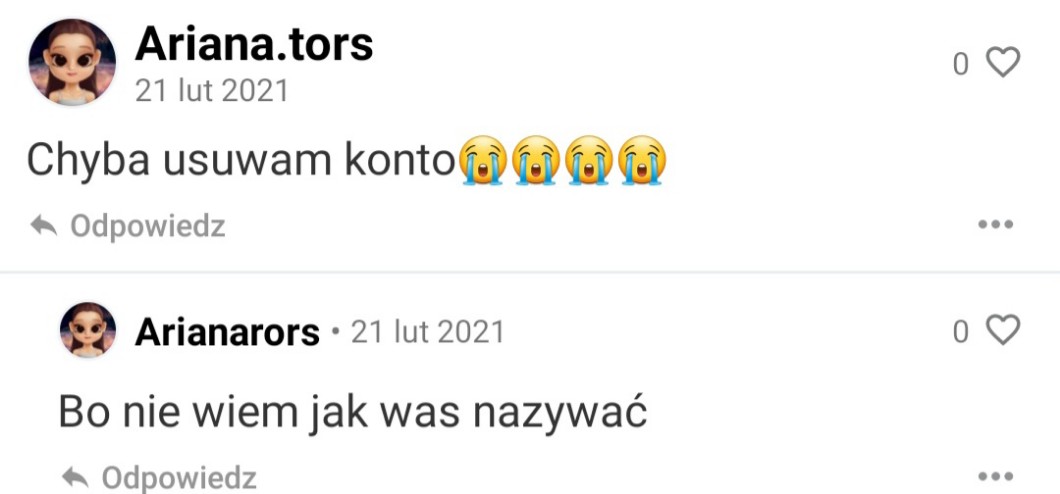Visit the Ariana.tors username link

click(x=254, y=45)
